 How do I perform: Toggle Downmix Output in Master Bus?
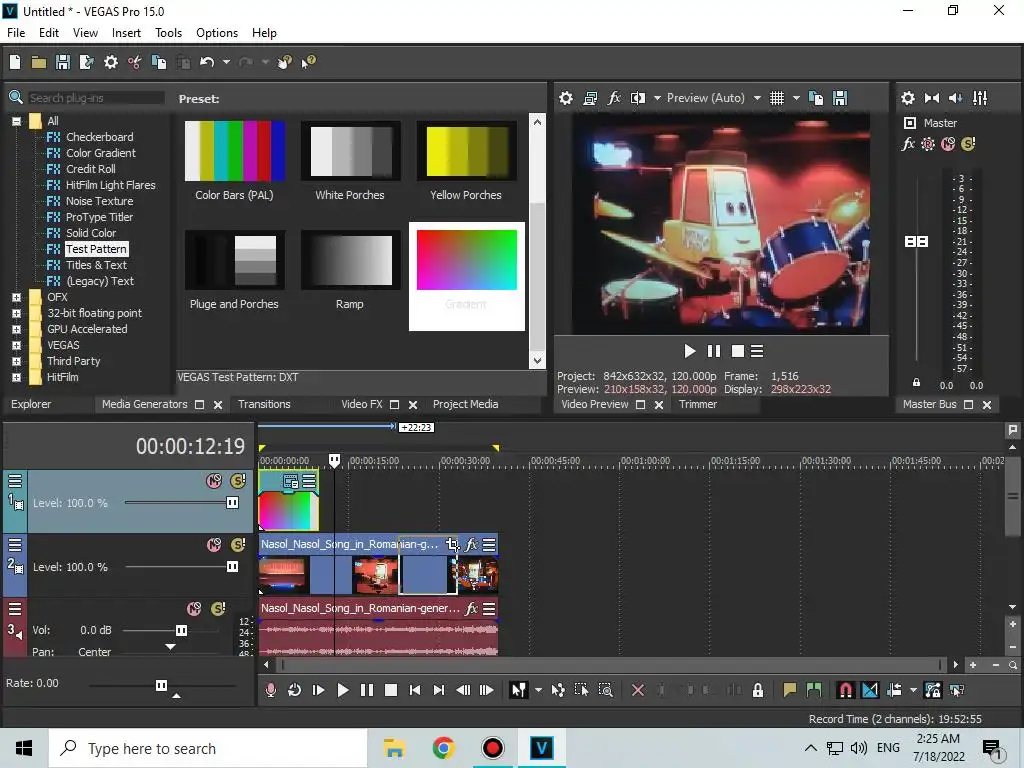pyautogui.click(x=932, y=98)
